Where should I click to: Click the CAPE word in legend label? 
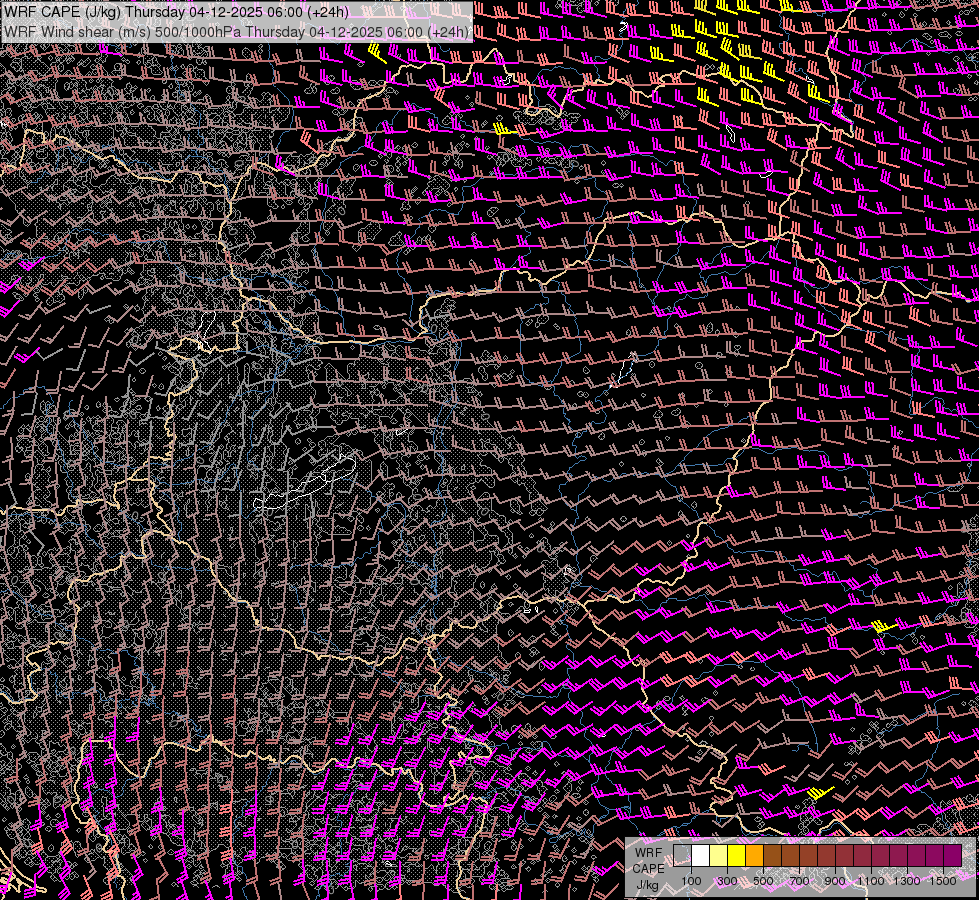(x=647, y=869)
